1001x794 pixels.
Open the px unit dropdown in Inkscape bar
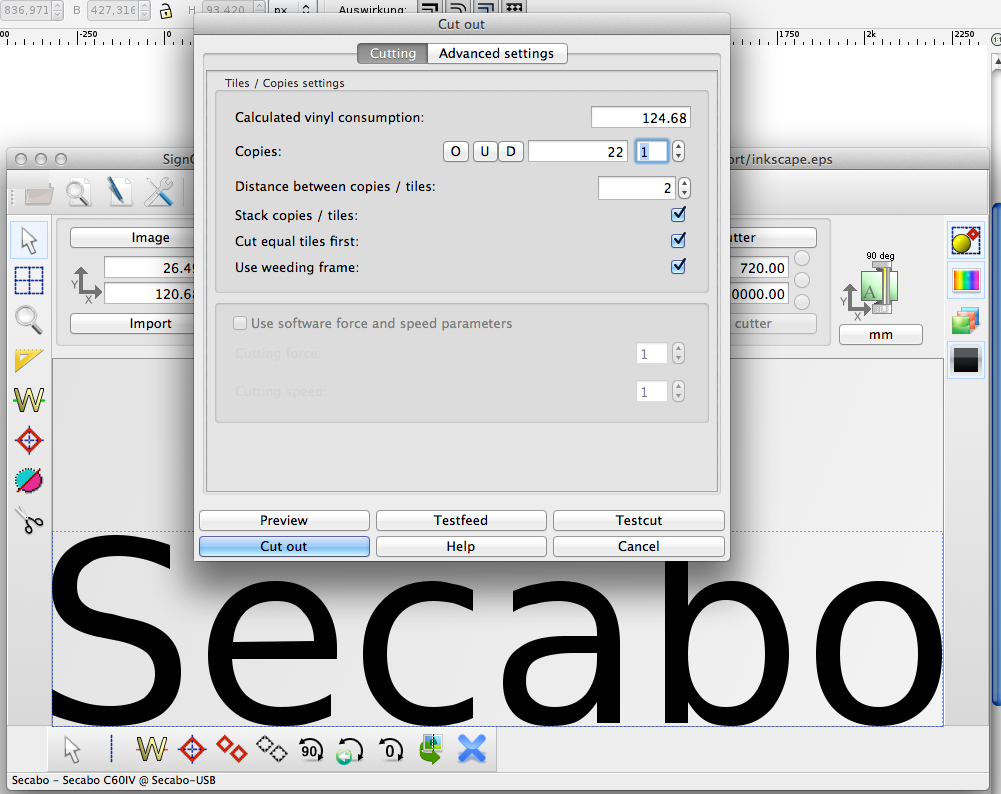pyautogui.click(x=292, y=9)
